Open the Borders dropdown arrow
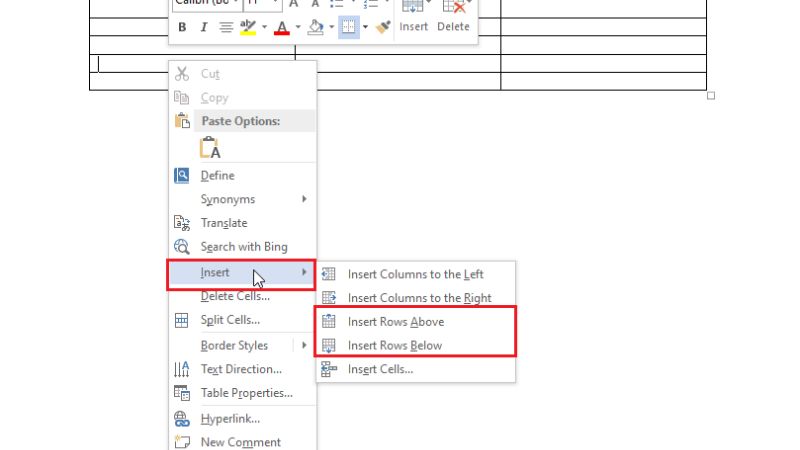 click(365, 27)
